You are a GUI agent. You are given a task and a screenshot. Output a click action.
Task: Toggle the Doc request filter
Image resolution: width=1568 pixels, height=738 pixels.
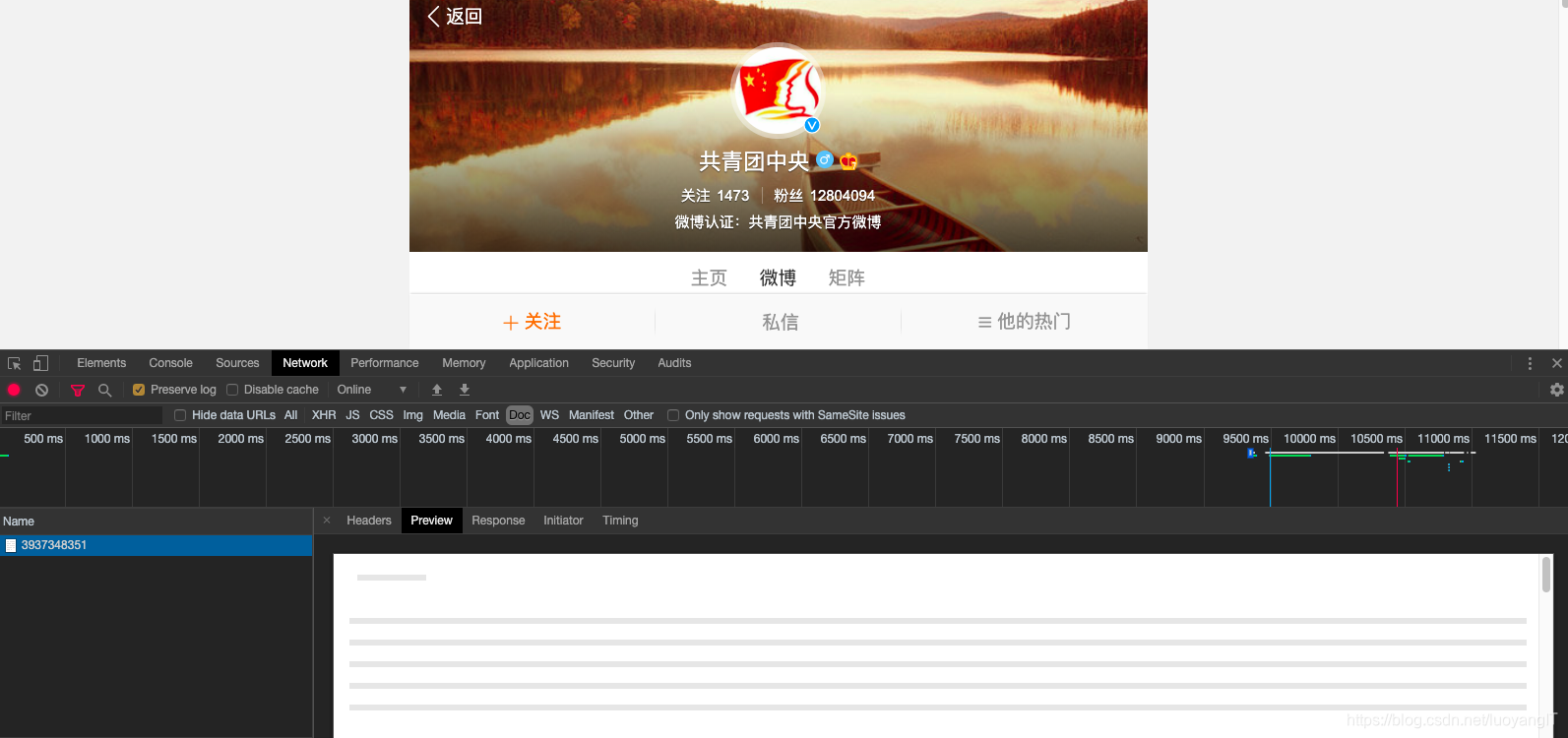pos(520,415)
